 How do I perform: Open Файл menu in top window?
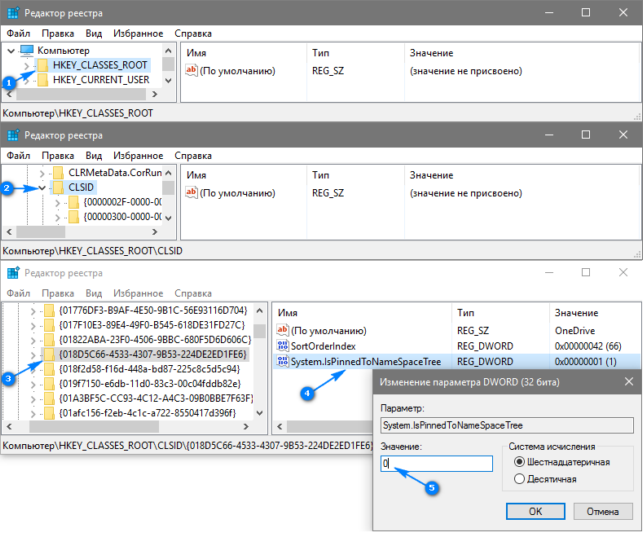(x=18, y=34)
